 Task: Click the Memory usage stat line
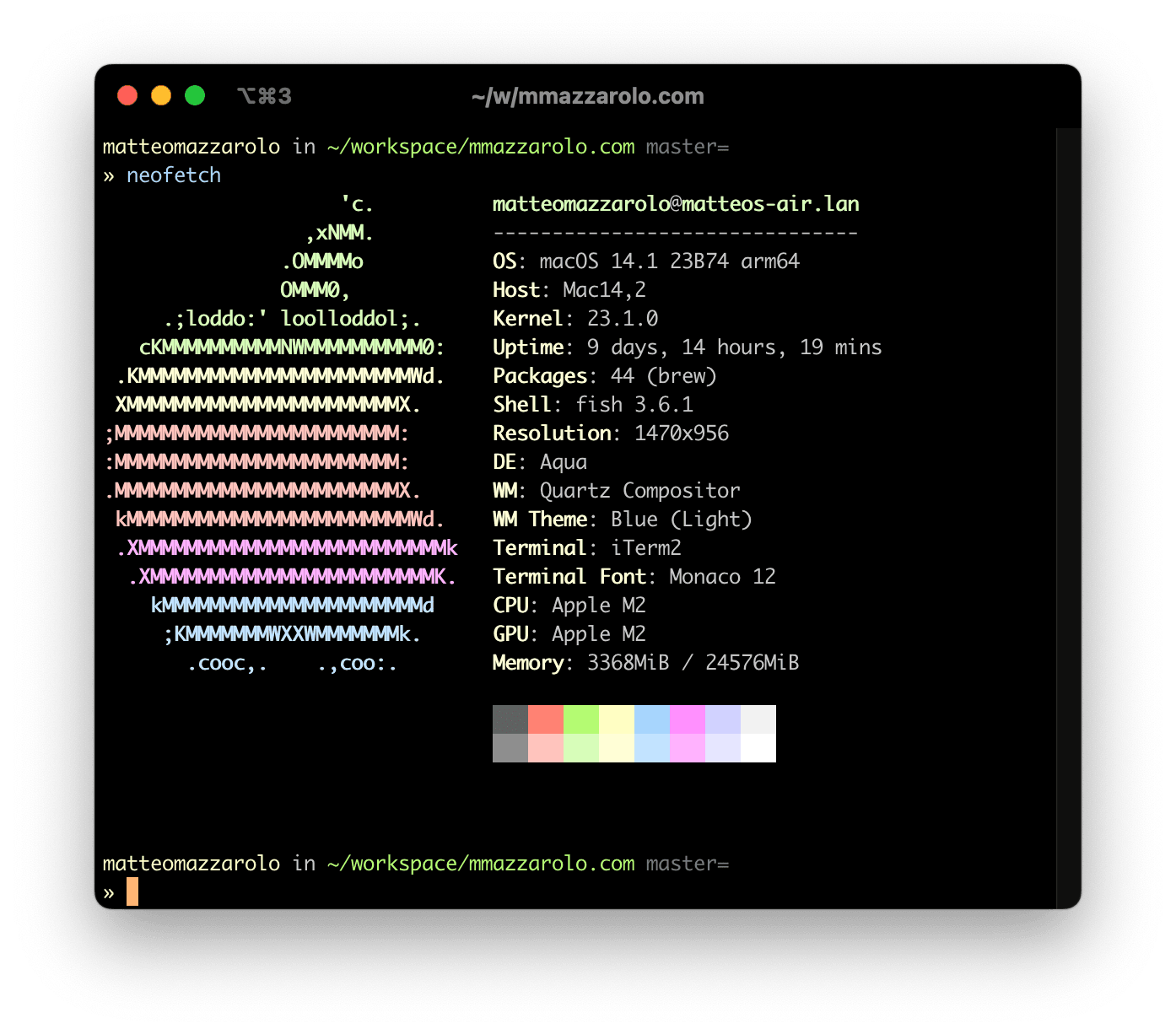[x=645, y=663]
